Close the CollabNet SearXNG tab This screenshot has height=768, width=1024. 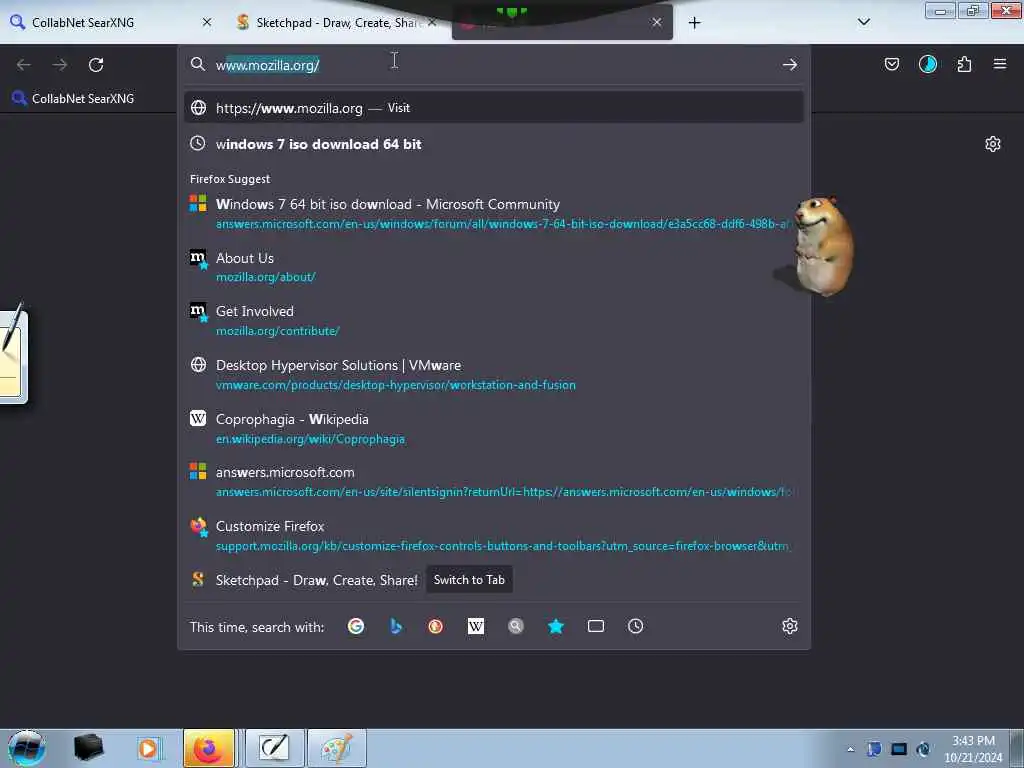[207, 22]
